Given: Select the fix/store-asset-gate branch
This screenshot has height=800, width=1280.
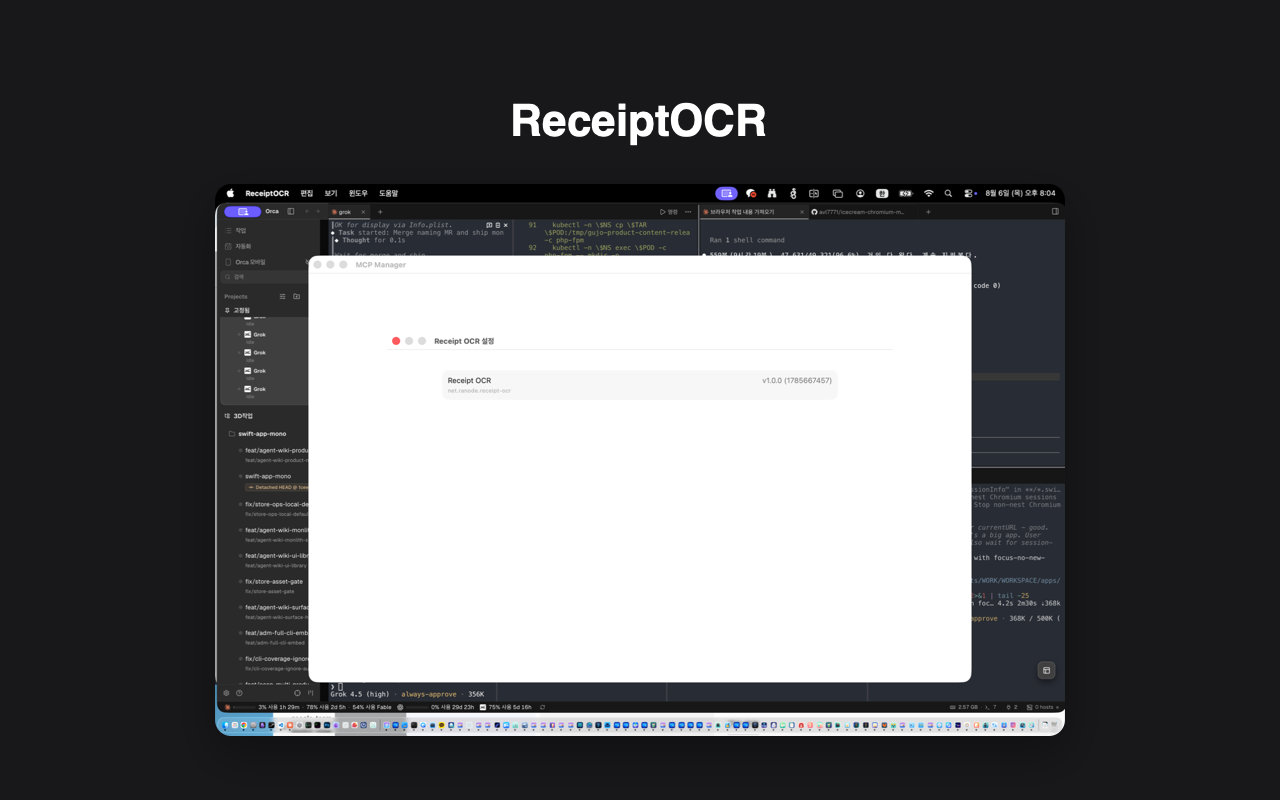Looking at the screenshot, I should [274, 581].
